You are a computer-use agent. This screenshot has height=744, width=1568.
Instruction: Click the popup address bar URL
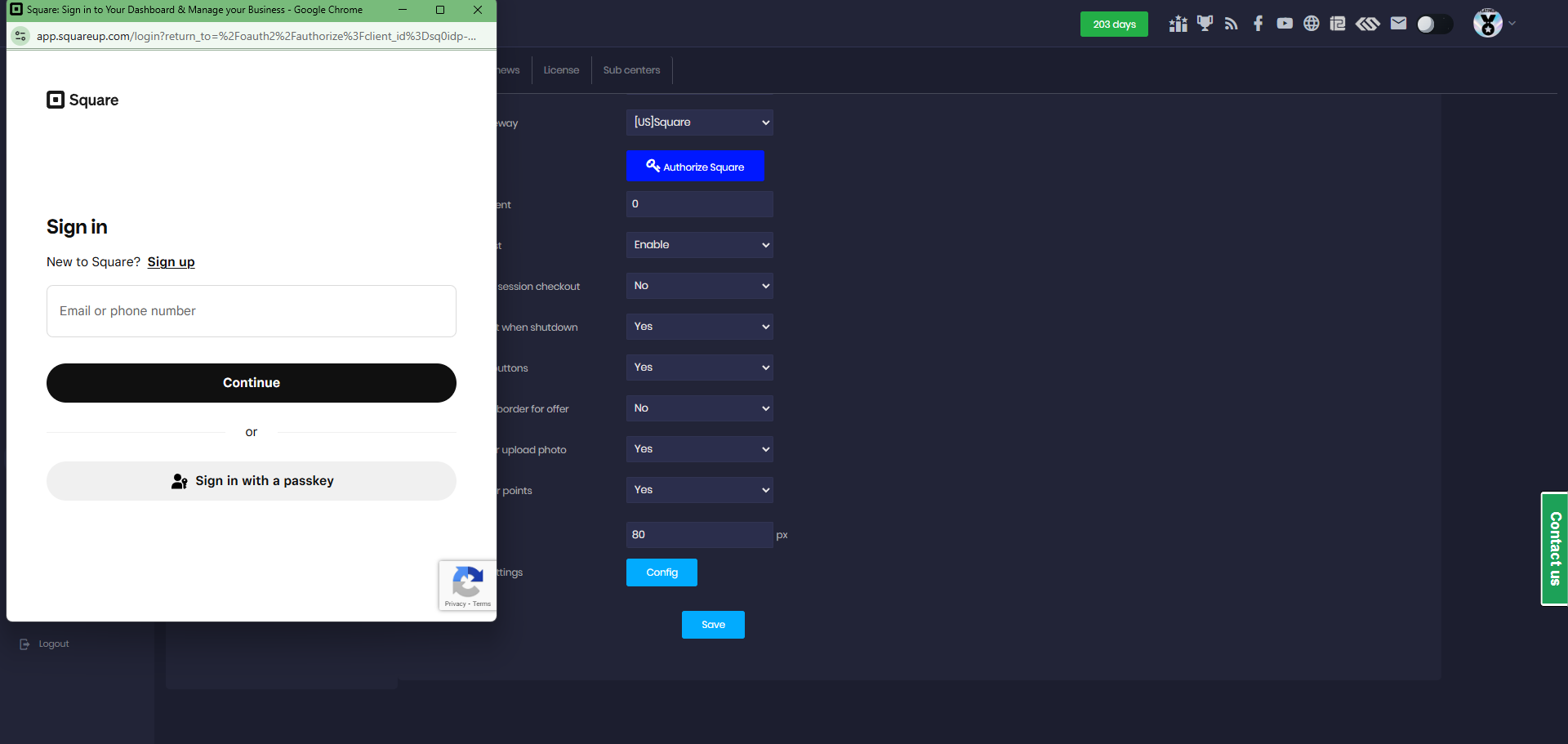click(256, 36)
